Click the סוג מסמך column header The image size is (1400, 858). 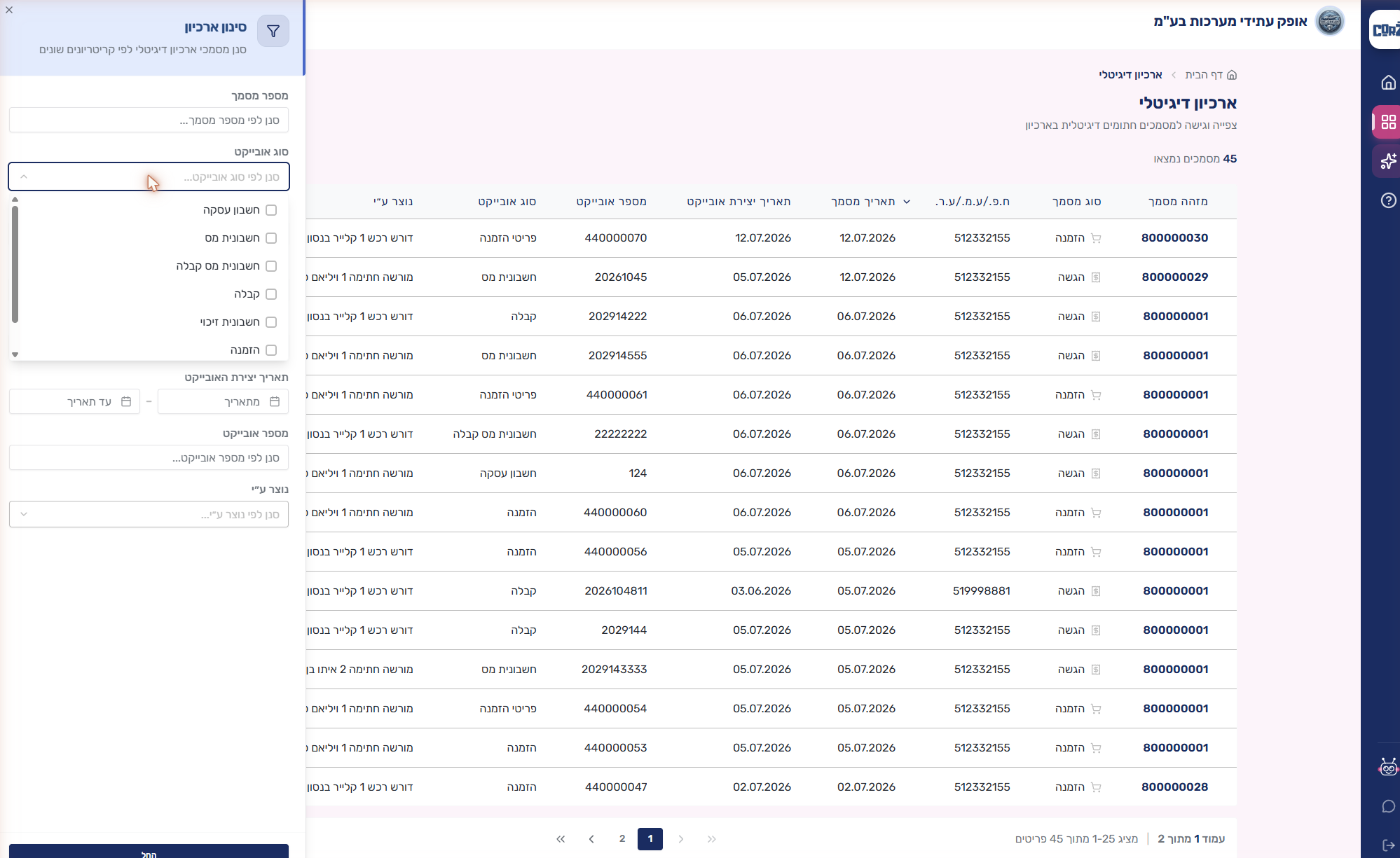click(1076, 202)
